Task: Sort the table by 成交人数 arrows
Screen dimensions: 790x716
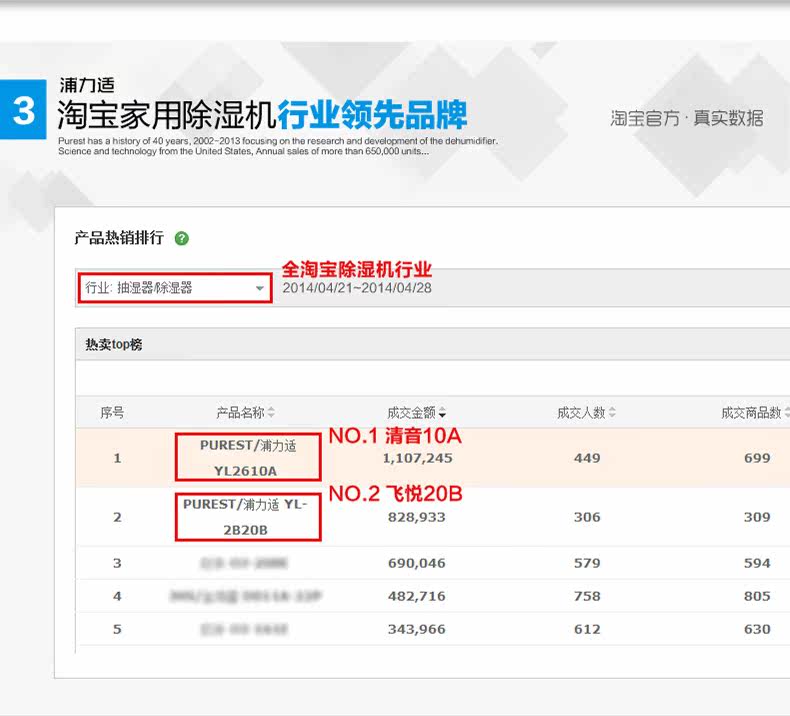Action: (612, 413)
